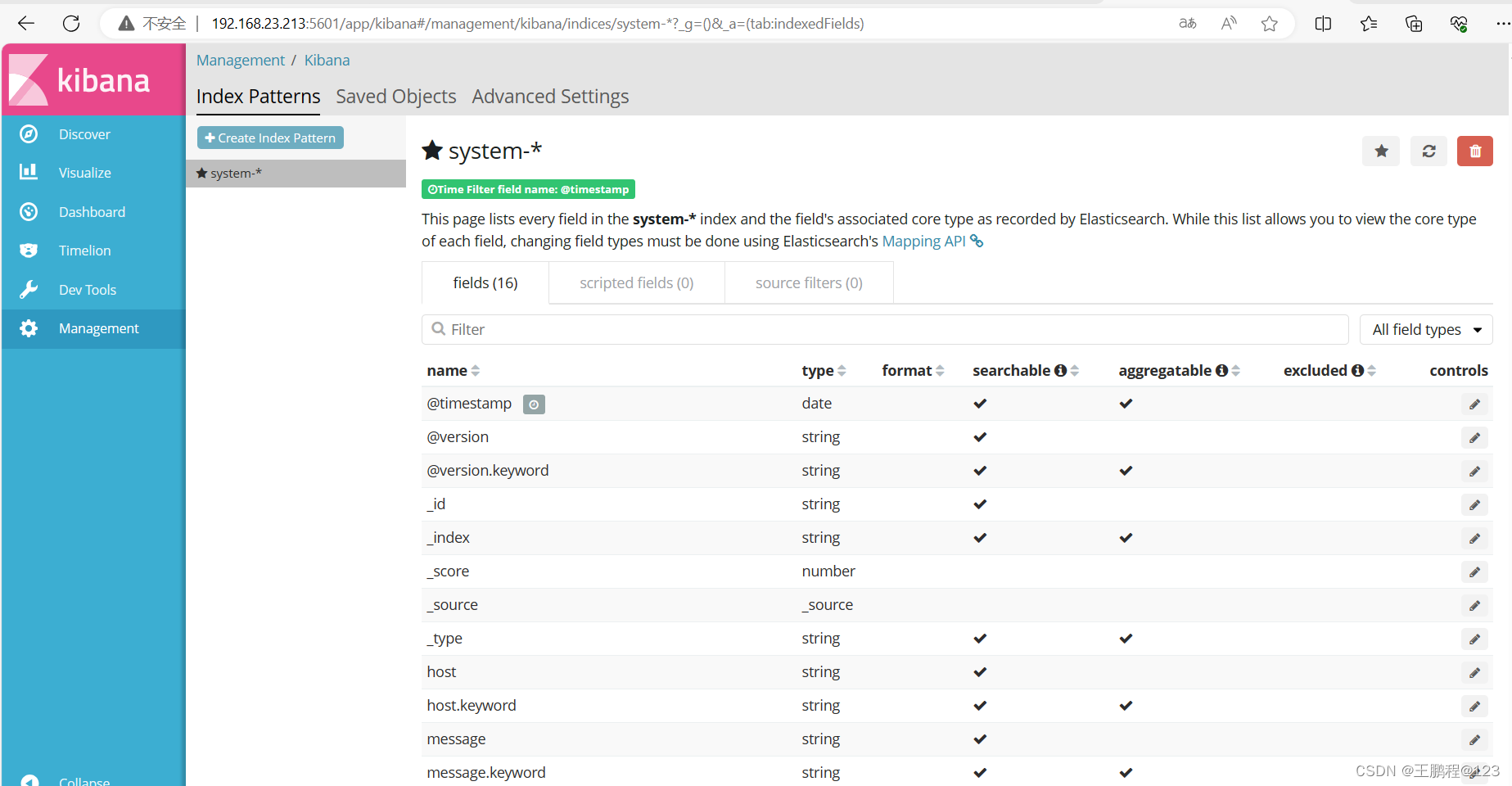Open the Visualize bar chart icon
This screenshot has width=1512, height=786.
click(29, 172)
